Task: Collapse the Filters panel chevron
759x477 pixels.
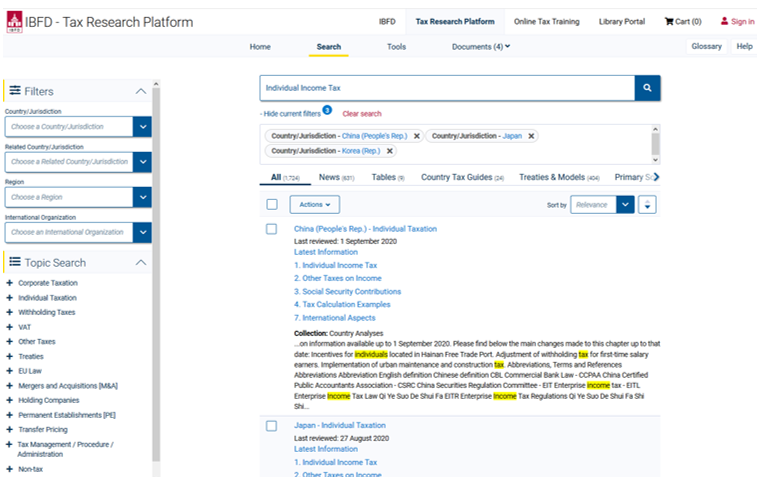Action: pyautogui.click(x=141, y=91)
